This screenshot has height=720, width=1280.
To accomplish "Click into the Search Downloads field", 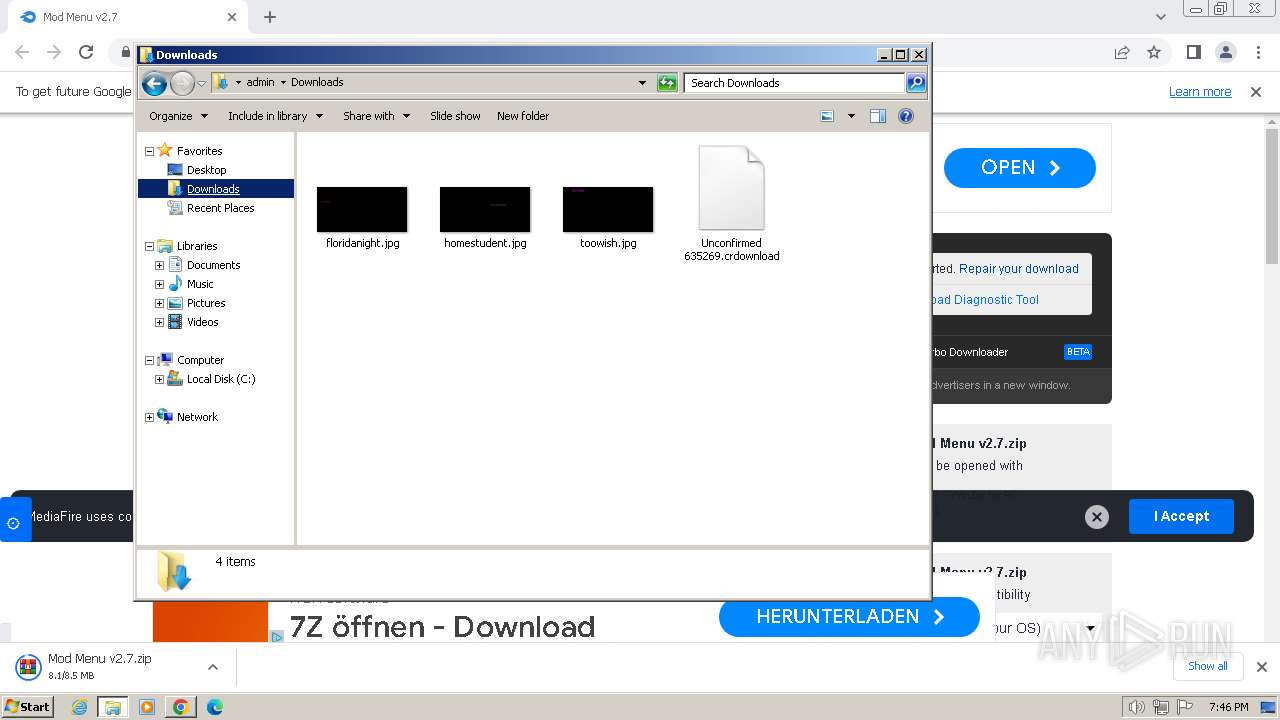I will 795,83.
